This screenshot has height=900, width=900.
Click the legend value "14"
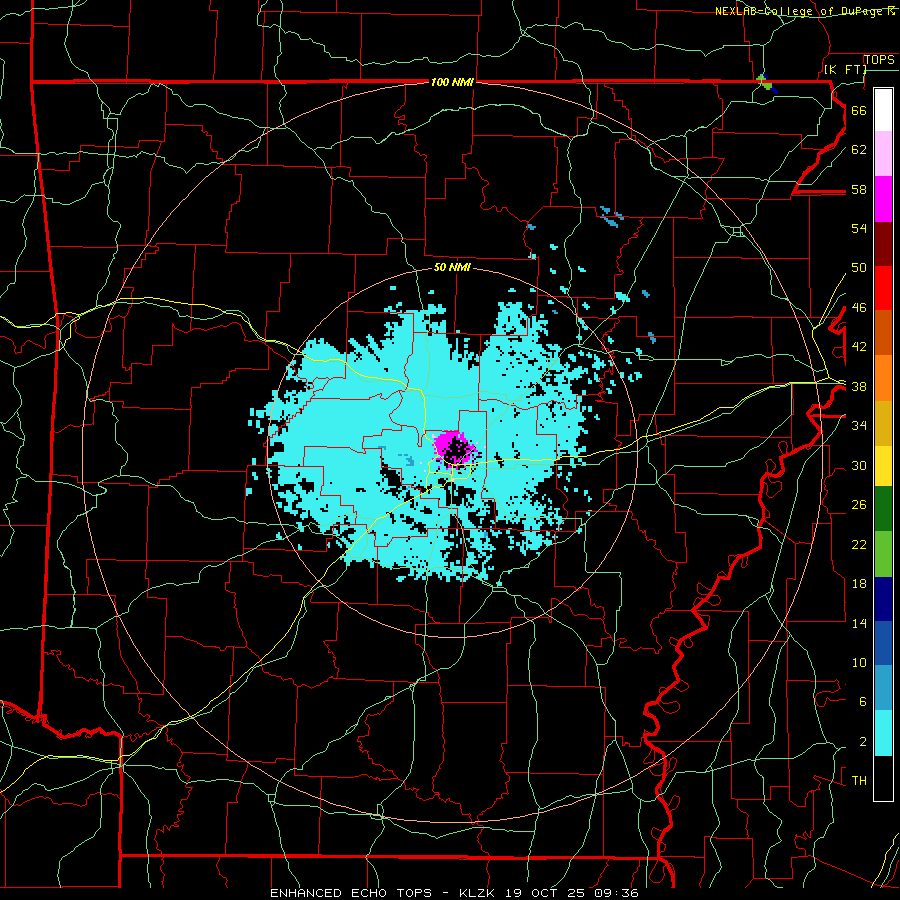pyautogui.click(x=859, y=623)
